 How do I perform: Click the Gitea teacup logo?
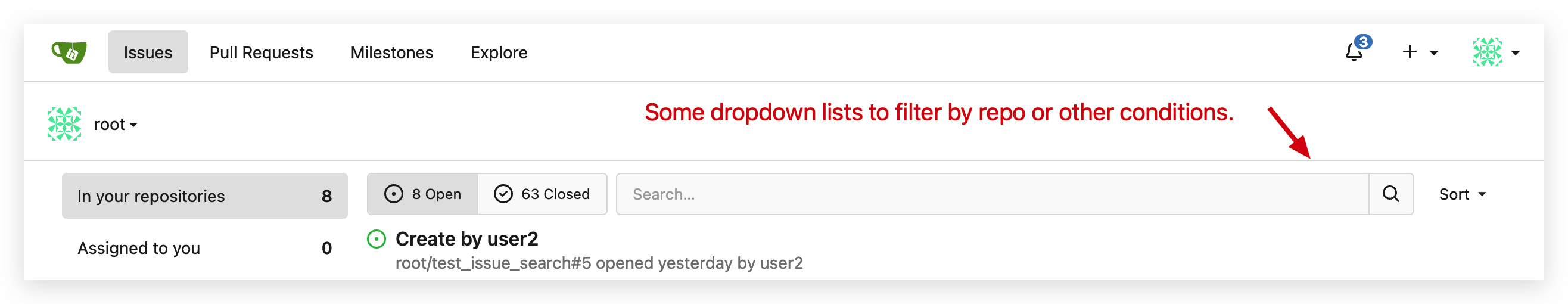pyautogui.click(x=69, y=52)
